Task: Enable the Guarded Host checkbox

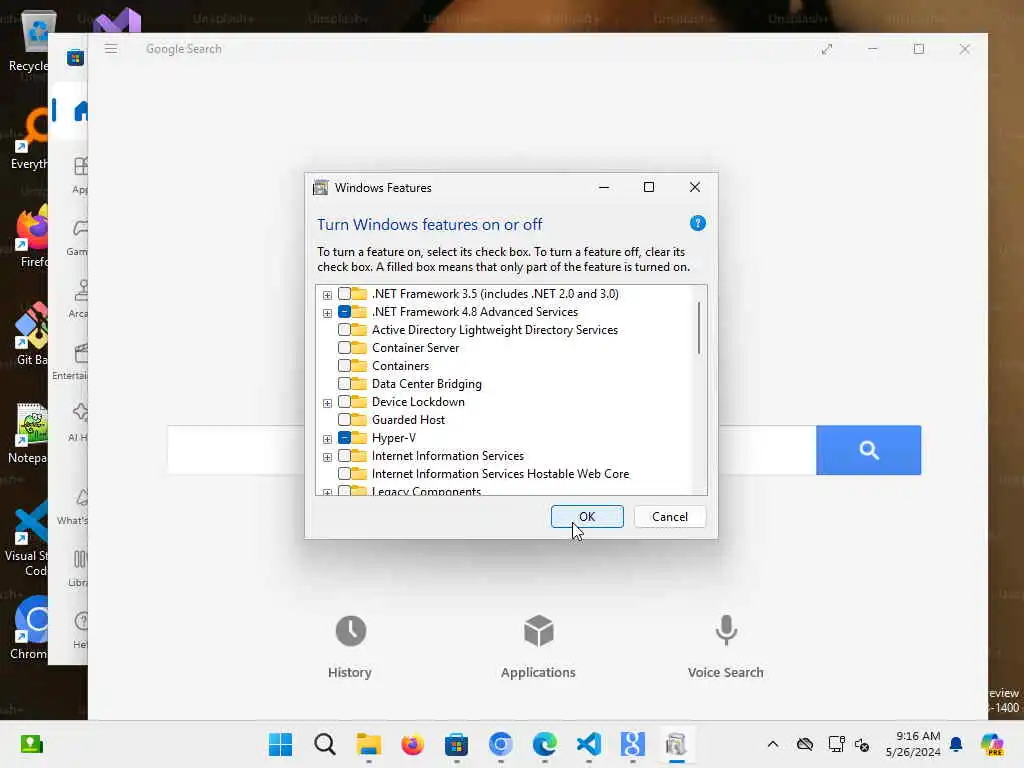Action: pos(344,419)
